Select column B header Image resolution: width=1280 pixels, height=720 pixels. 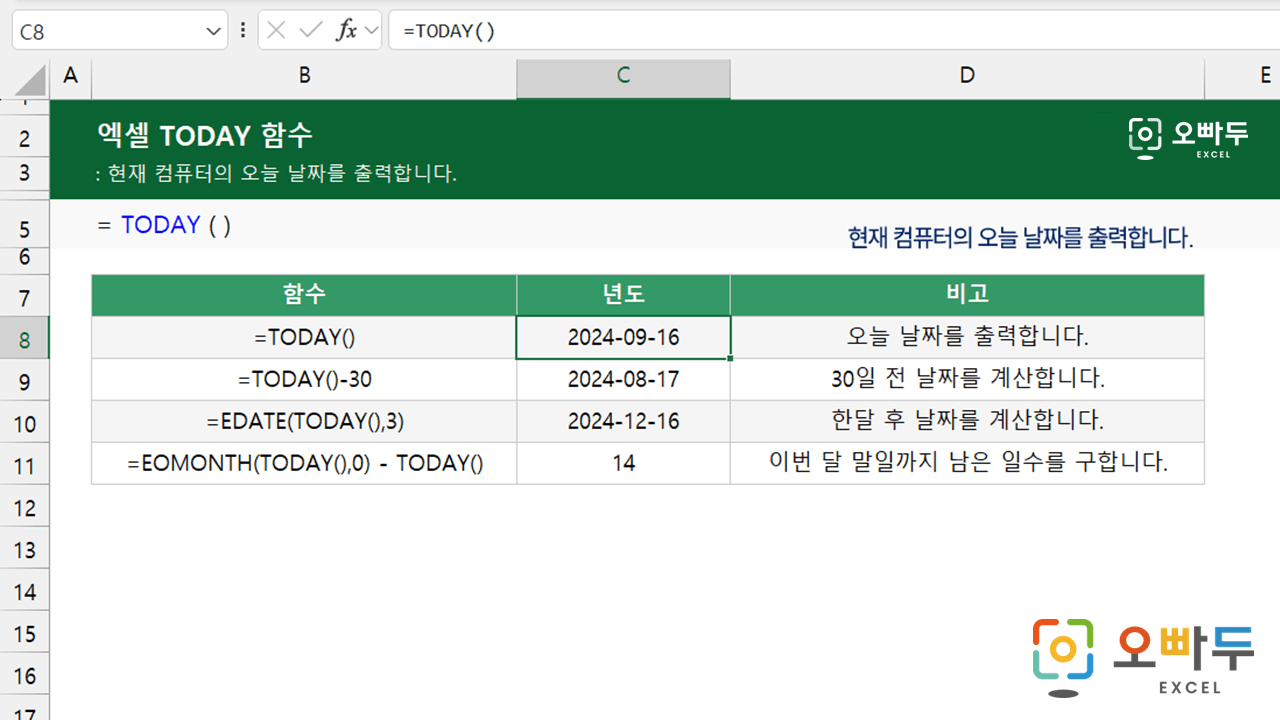(304, 75)
